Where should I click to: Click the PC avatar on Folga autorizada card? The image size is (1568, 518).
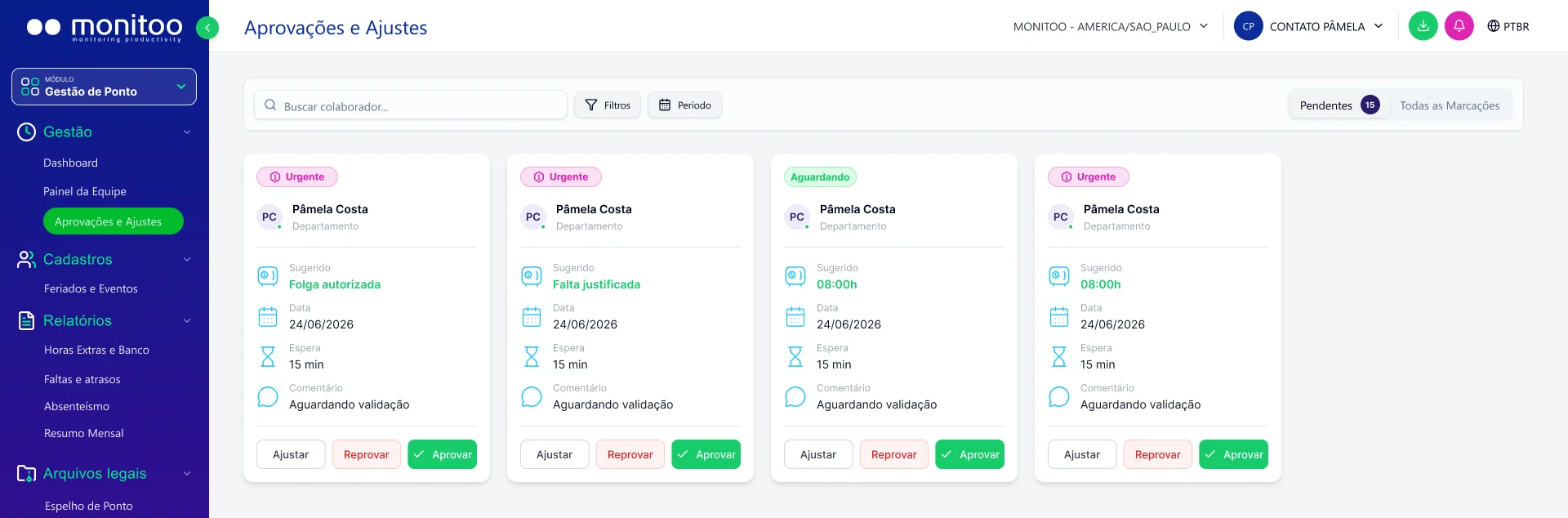pos(269,217)
